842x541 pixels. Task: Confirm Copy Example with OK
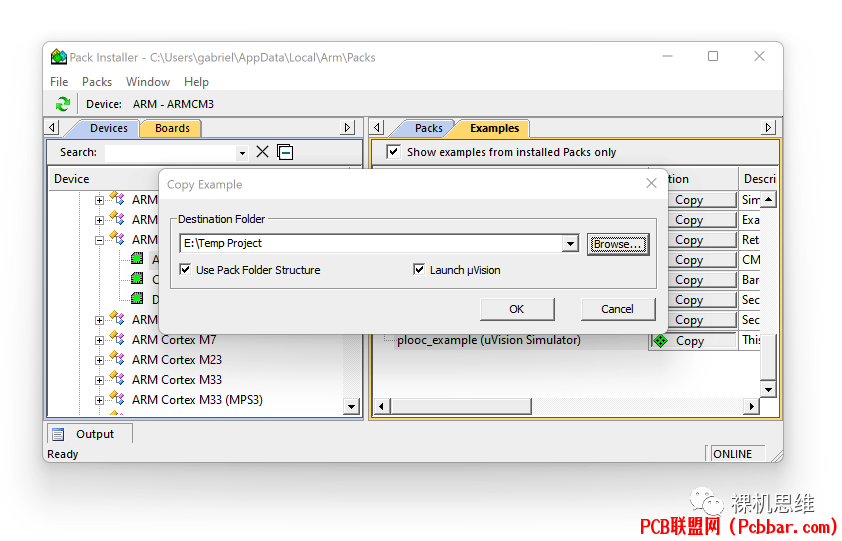click(x=517, y=309)
